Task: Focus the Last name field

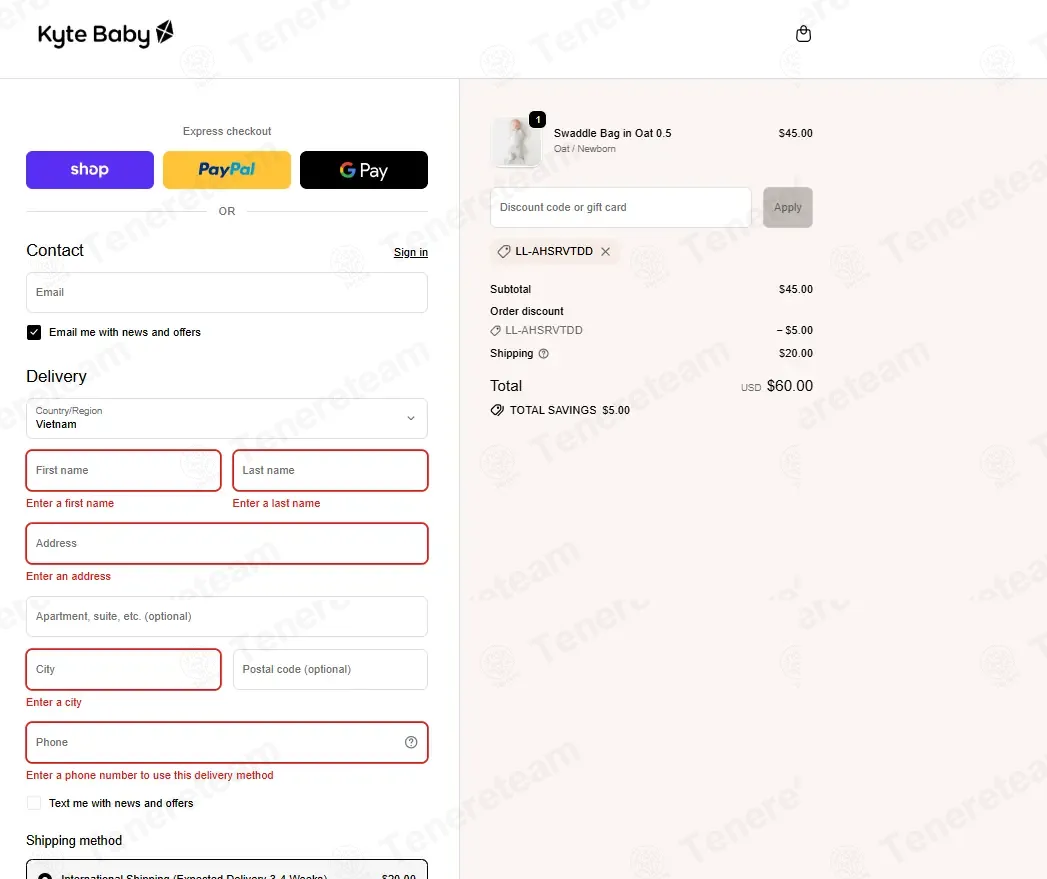Action: click(331, 470)
